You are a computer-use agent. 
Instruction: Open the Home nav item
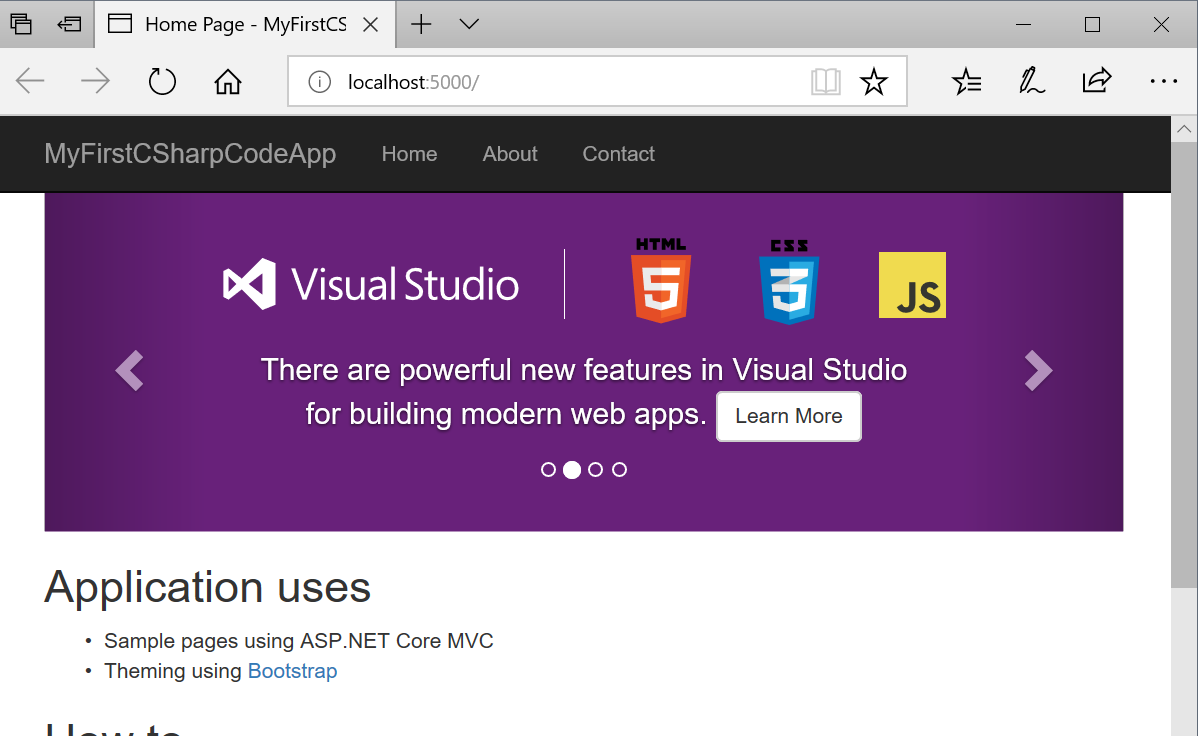[x=410, y=154]
